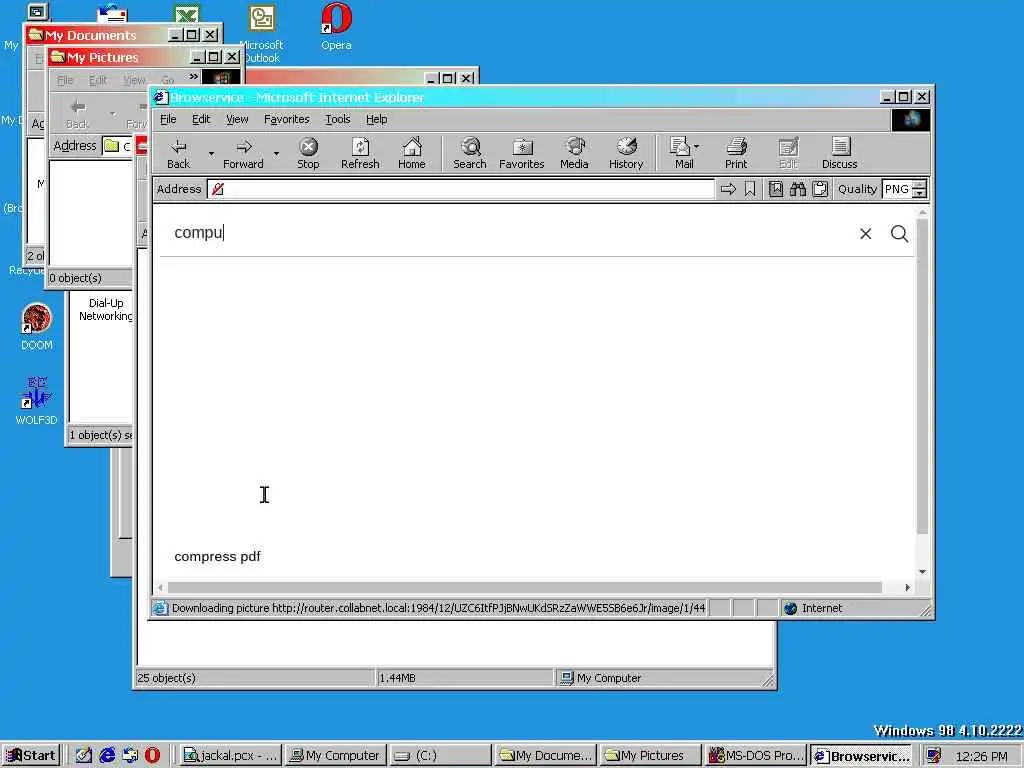Open the Opera desktop shortcut

(x=336, y=27)
